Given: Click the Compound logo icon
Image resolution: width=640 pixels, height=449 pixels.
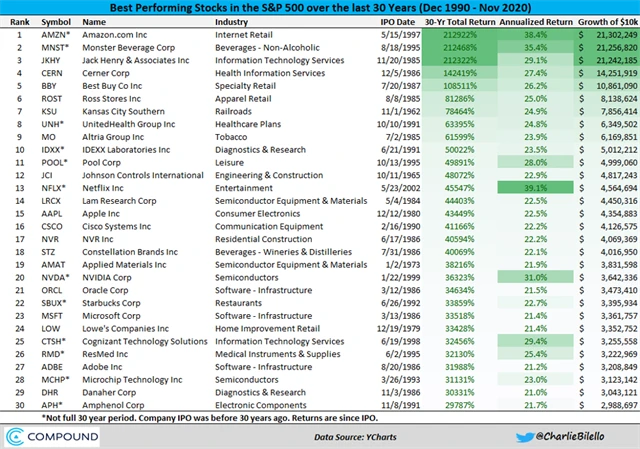Looking at the screenshot, I should (15, 437).
